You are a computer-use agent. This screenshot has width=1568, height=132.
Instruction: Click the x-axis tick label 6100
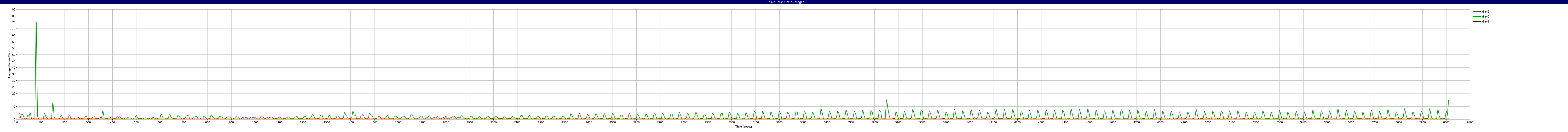coord(1470,122)
